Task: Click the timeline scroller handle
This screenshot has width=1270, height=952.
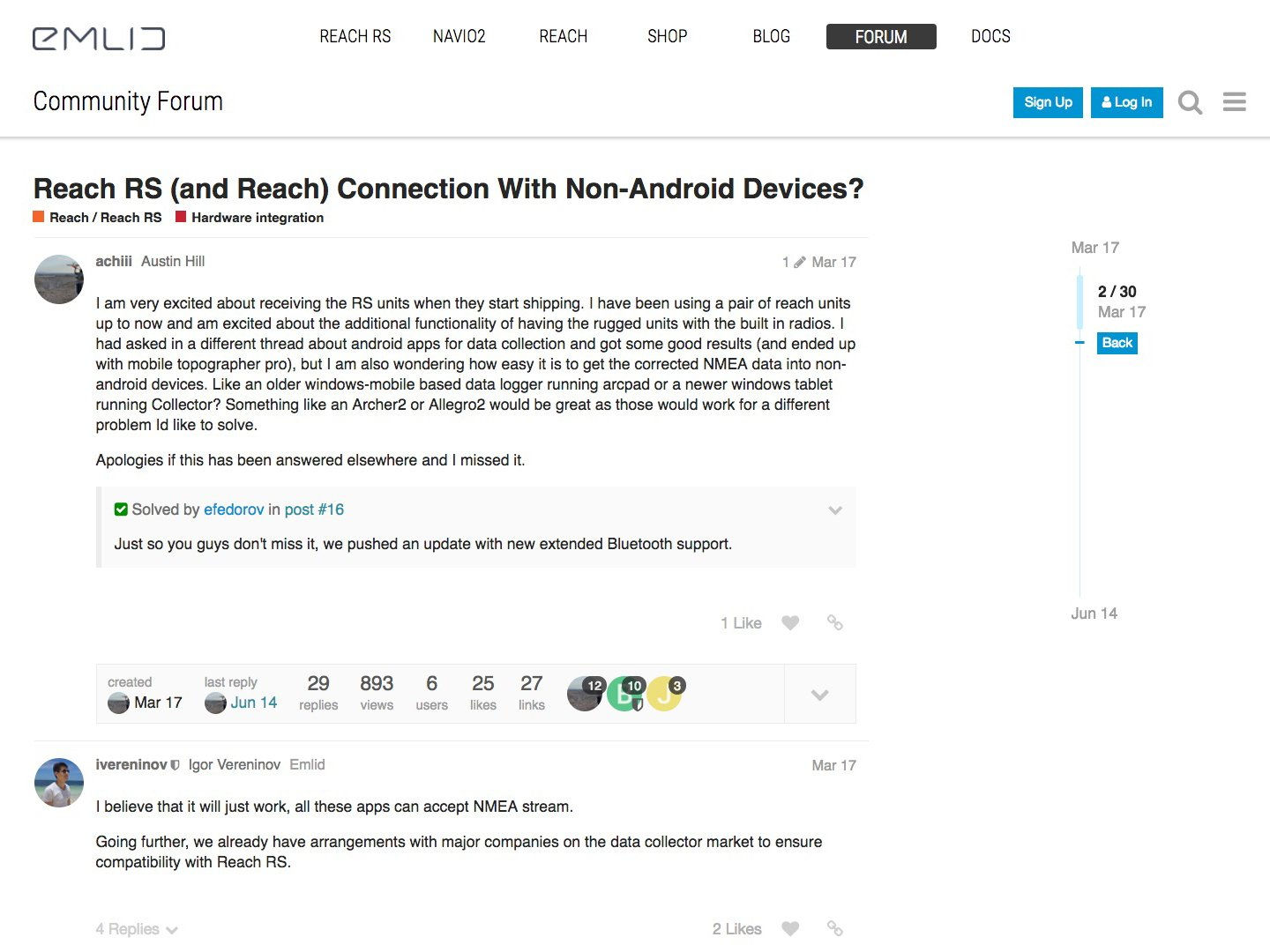Action: (1079, 301)
